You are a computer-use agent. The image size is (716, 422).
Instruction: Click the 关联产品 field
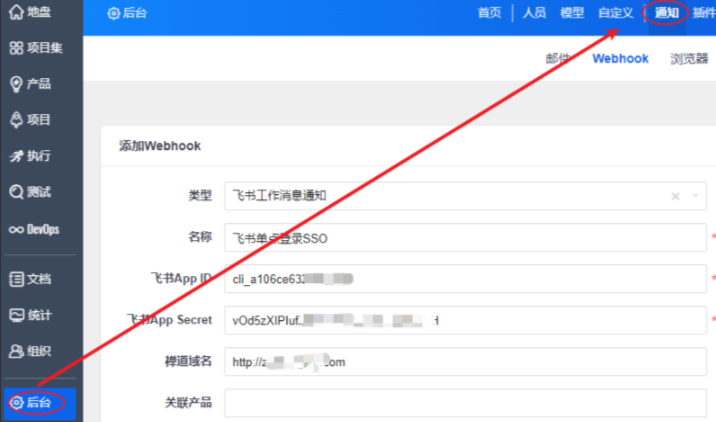(465, 403)
